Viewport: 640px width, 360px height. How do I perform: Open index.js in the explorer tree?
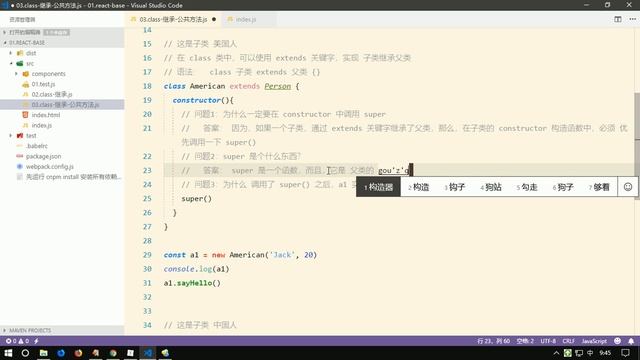tap(42, 125)
